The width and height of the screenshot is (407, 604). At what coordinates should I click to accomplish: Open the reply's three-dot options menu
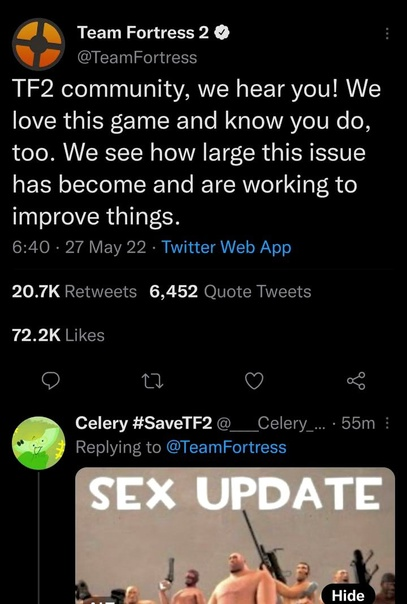[387, 423]
